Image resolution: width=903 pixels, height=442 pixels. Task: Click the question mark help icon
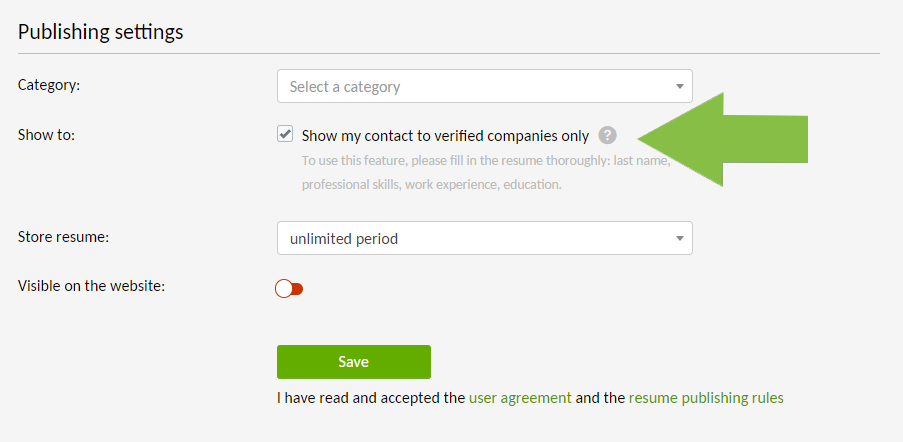click(x=607, y=136)
